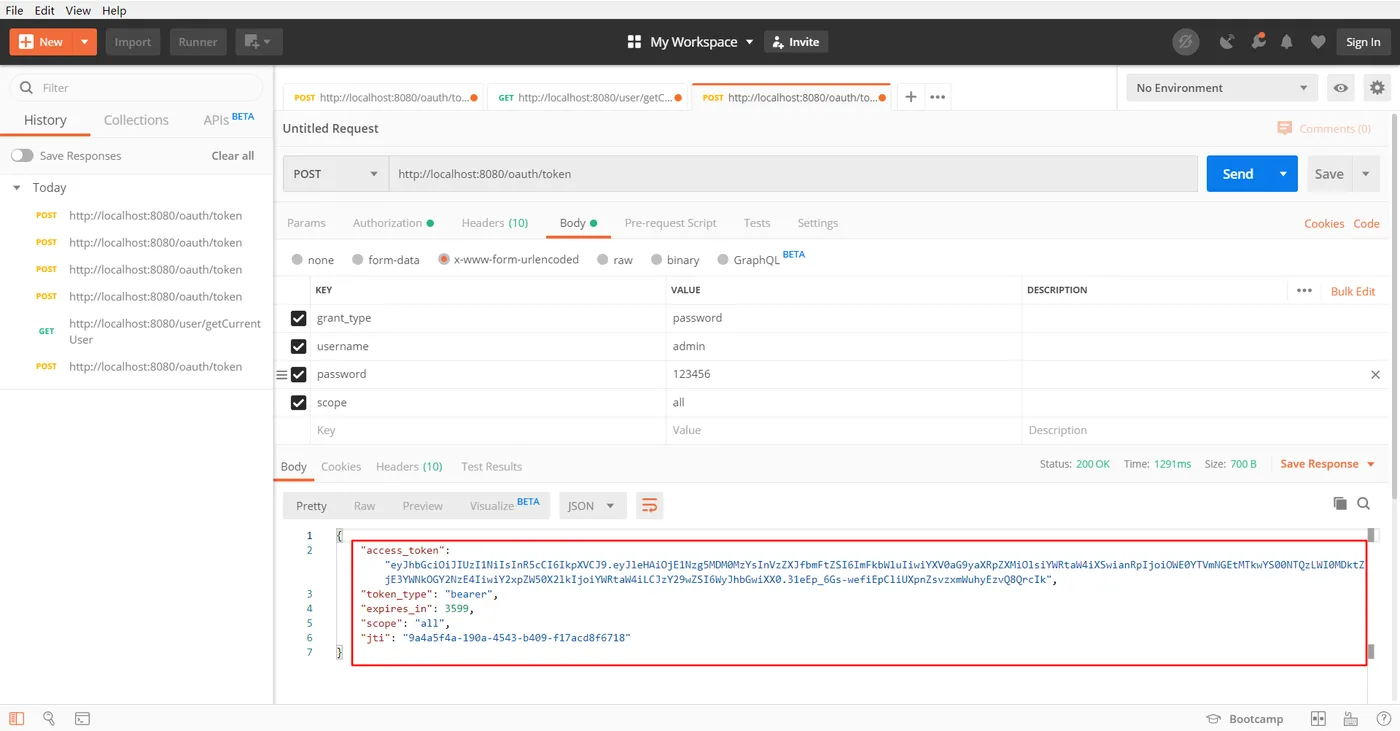This screenshot has height=731, width=1400.
Task: Select the none body type radio
Action: tap(297, 259)
